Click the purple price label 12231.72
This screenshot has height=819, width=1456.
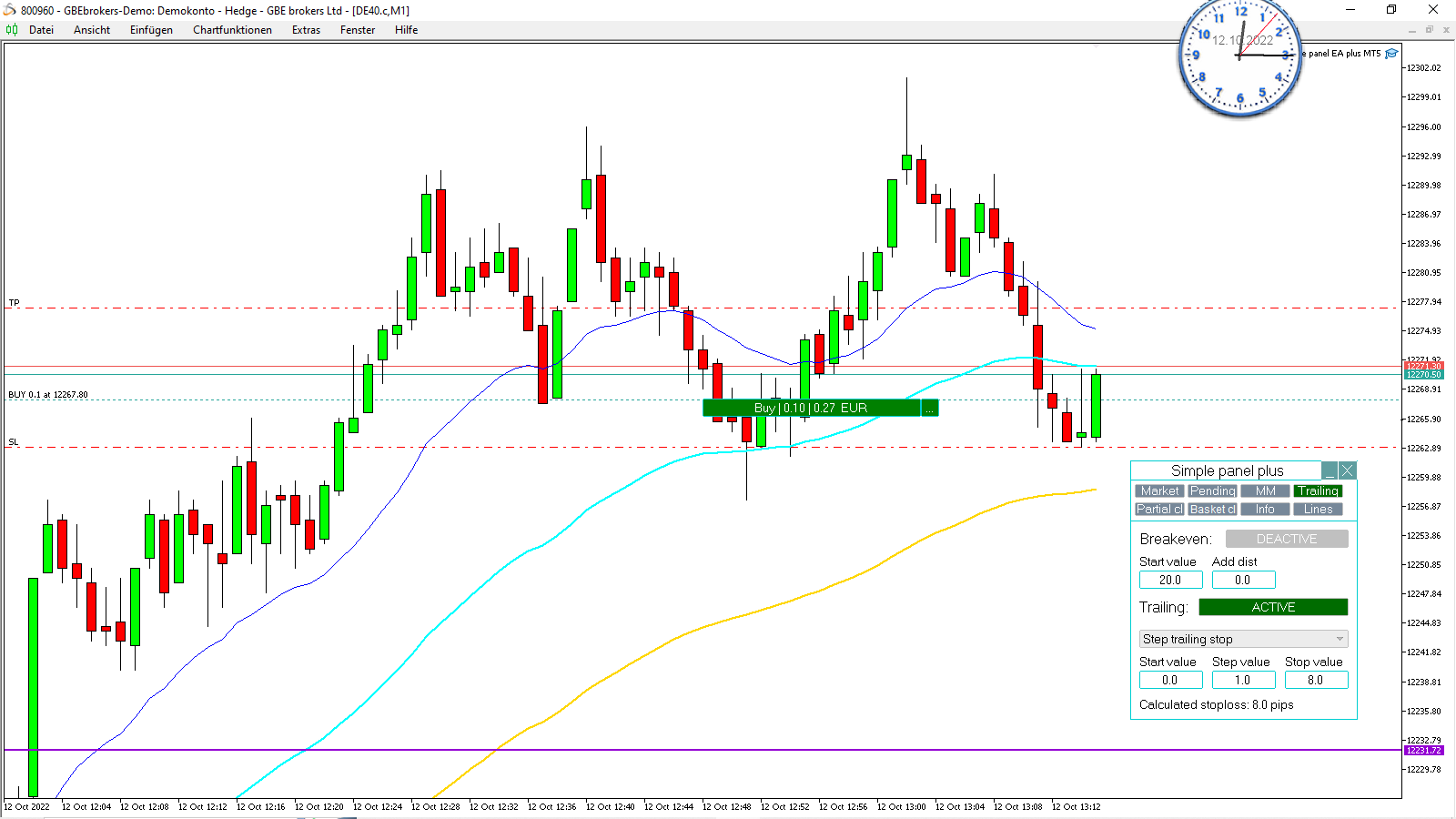pos(1423,751)
